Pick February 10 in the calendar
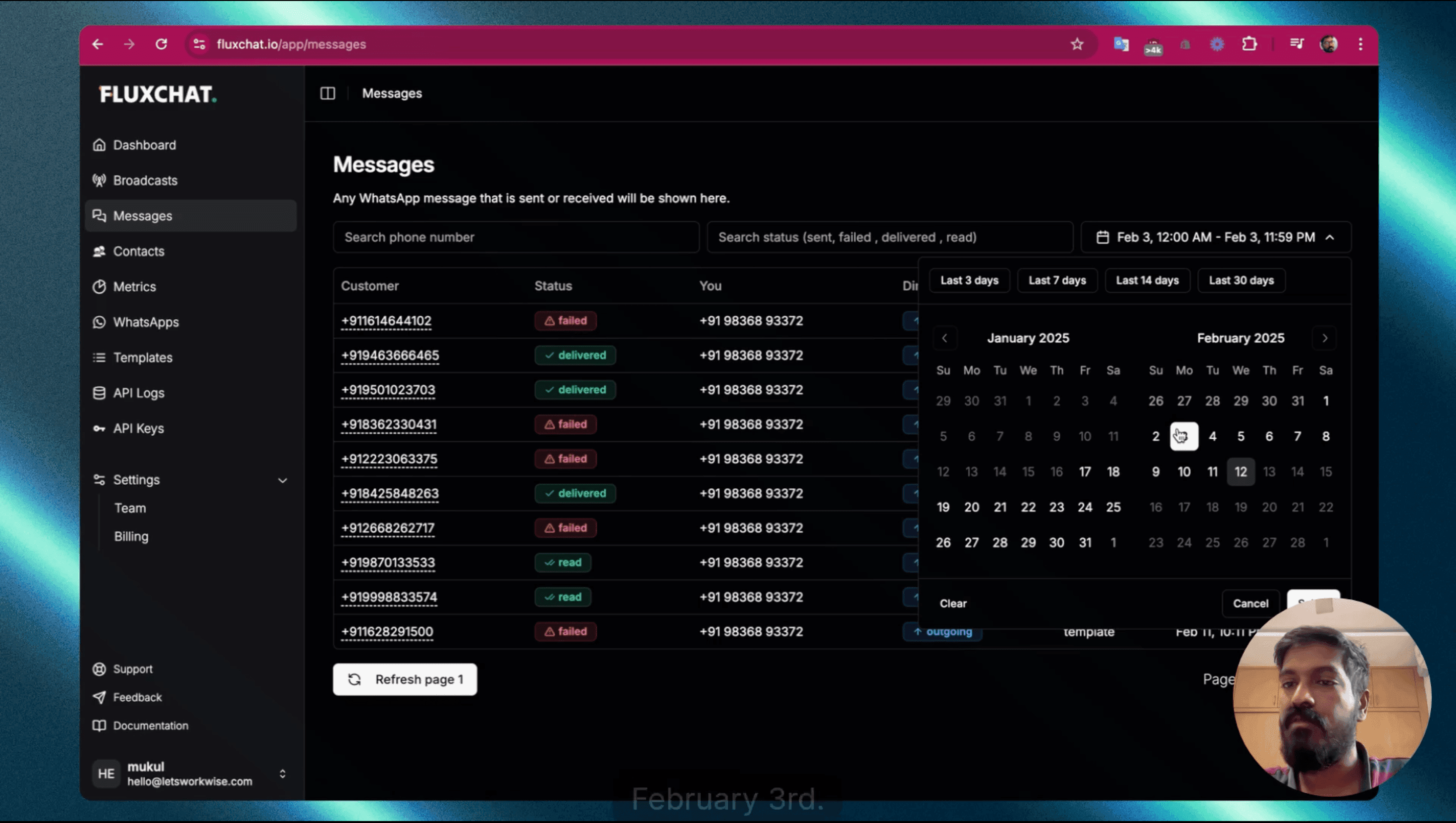The height and width of the screenshot is (823, 1456). (x=1184, y=472)
